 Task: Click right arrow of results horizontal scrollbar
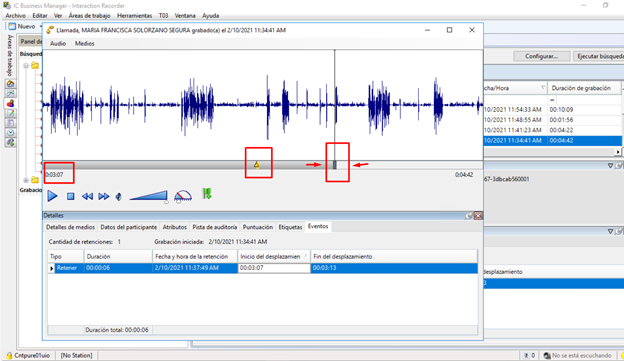[618, 152]
